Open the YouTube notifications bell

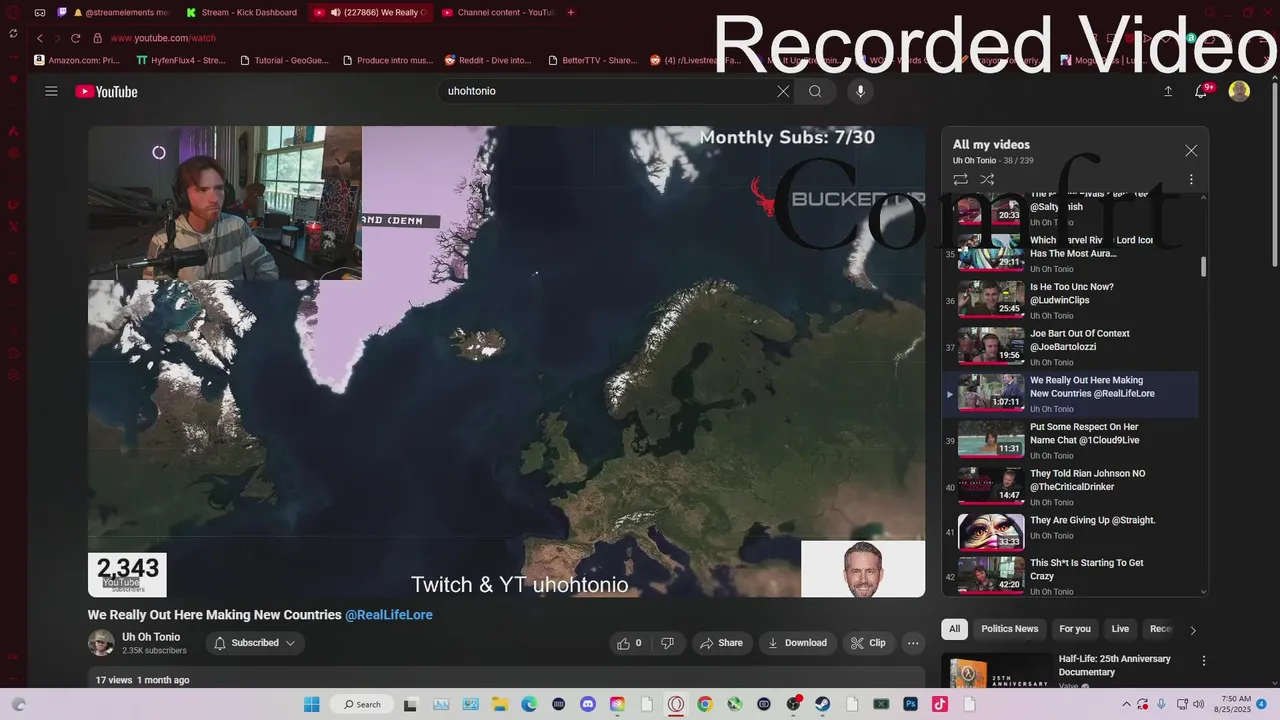[x=1202, y=91]
